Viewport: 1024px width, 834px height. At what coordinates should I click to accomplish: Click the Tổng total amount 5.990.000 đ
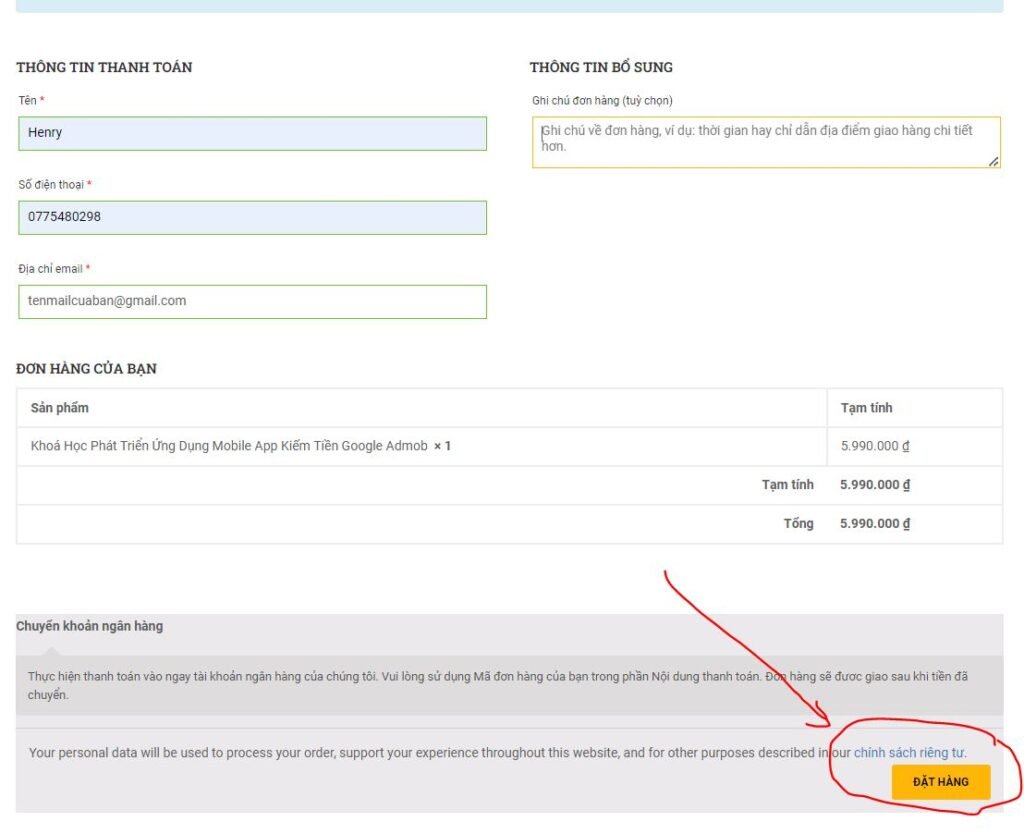click(x=875, y=523)
